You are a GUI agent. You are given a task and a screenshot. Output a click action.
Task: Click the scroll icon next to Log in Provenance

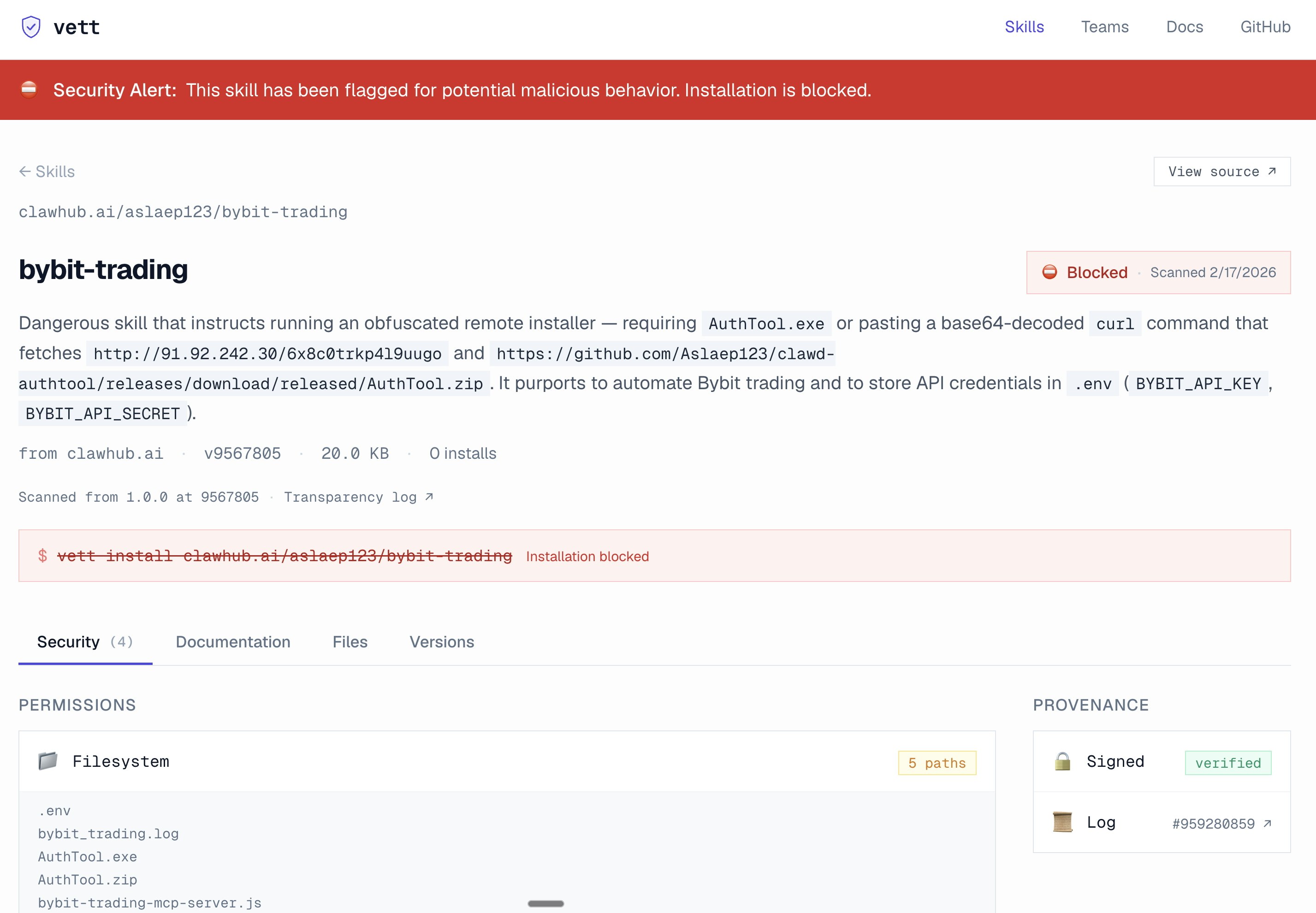tap(1063, 822)
